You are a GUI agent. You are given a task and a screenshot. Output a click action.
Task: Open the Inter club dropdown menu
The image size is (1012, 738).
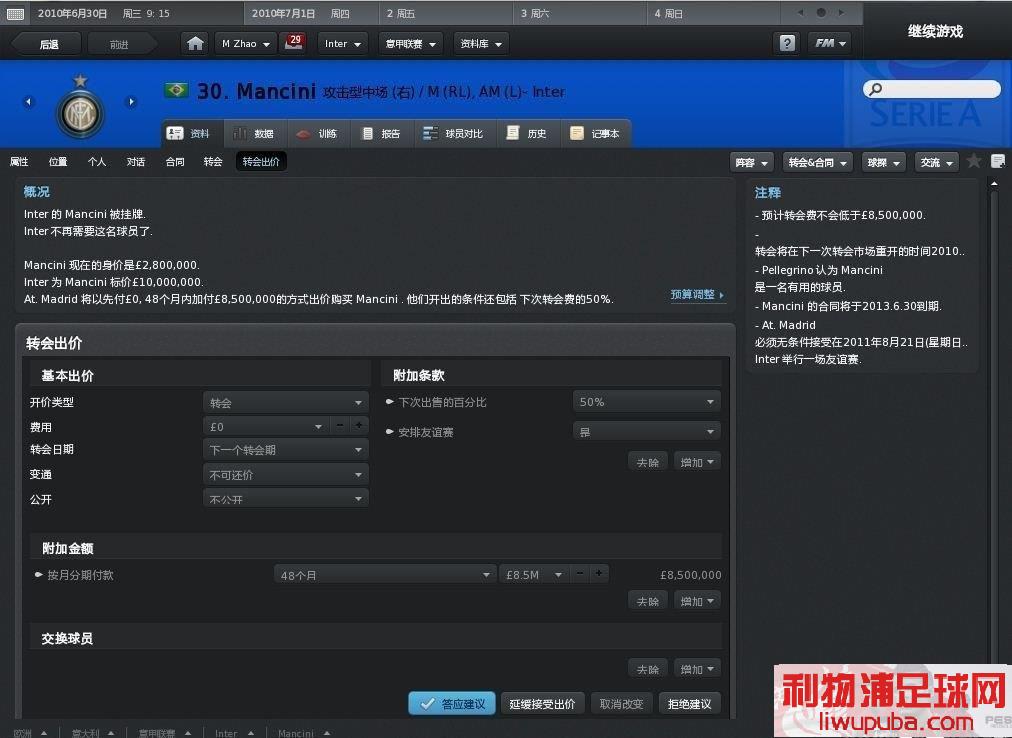coord(343,44)
